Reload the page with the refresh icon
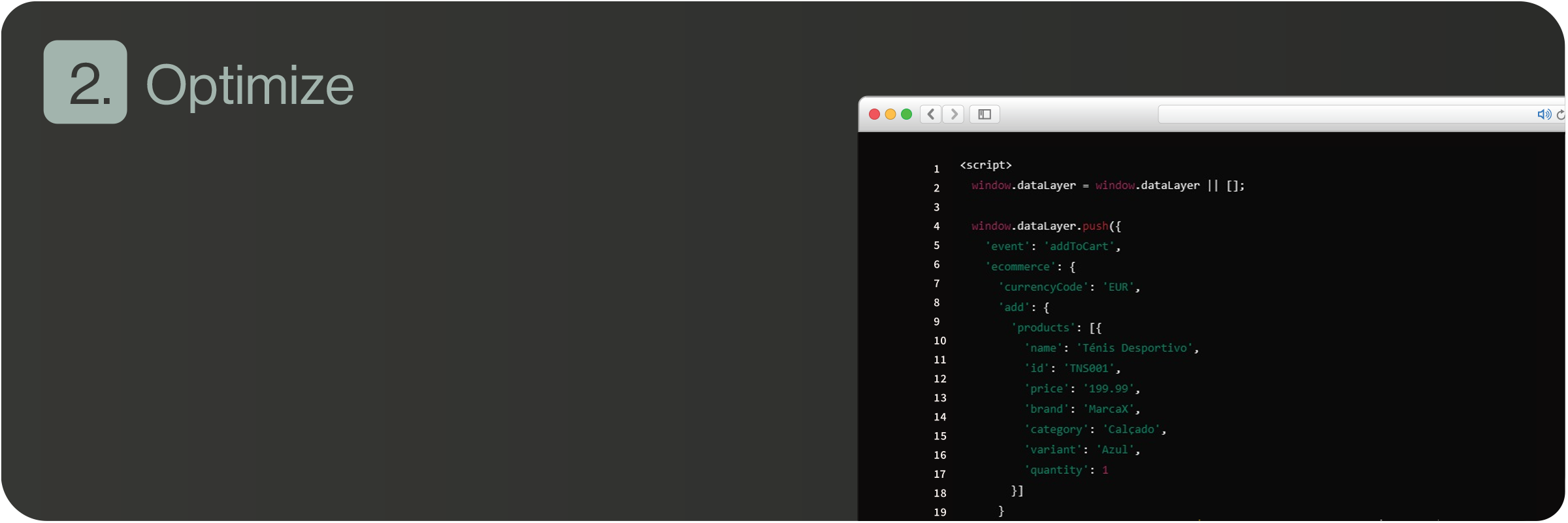1568x523 pixels. click(x=1560, y=115)
